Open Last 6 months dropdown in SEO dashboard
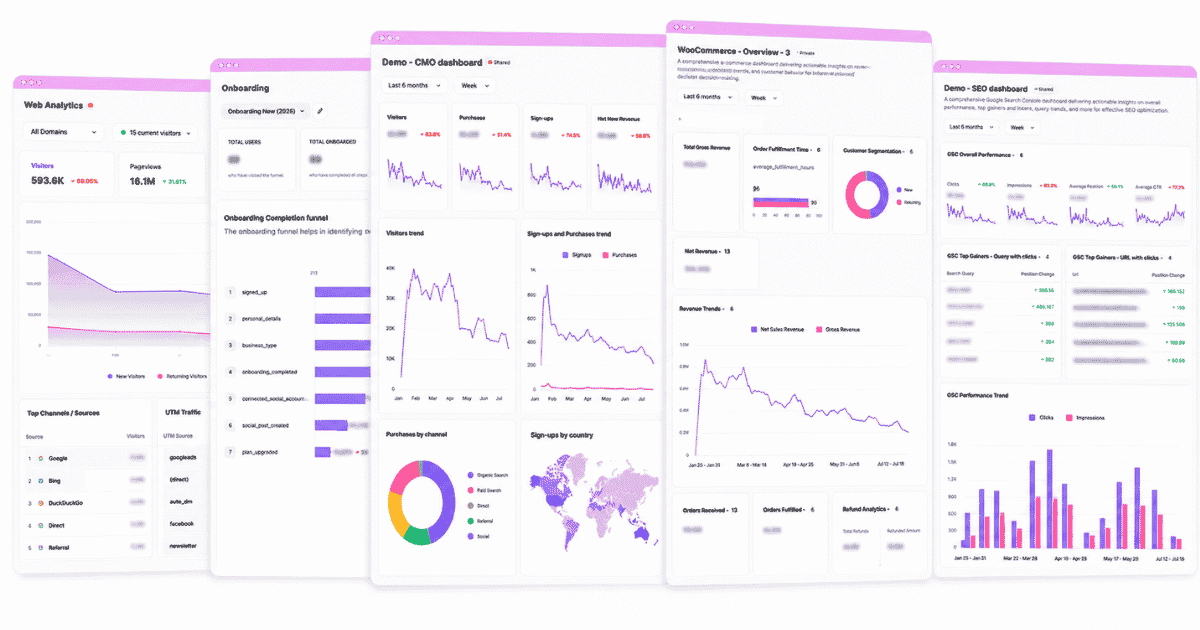1200x630 pixels. click(x=971, y=127)
